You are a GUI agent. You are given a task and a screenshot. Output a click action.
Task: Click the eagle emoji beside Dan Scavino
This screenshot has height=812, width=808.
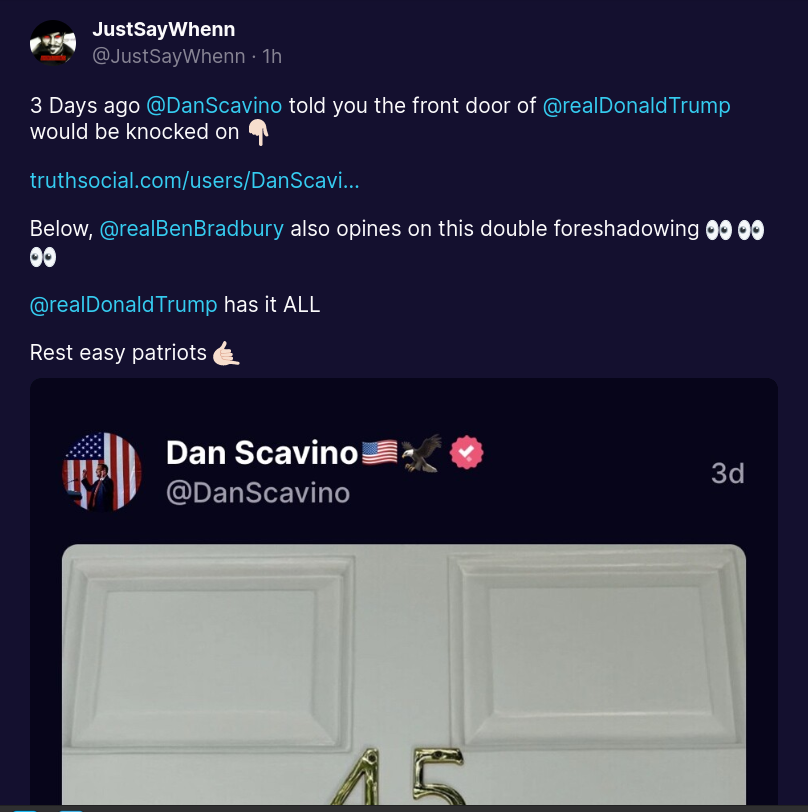point(422,453)
